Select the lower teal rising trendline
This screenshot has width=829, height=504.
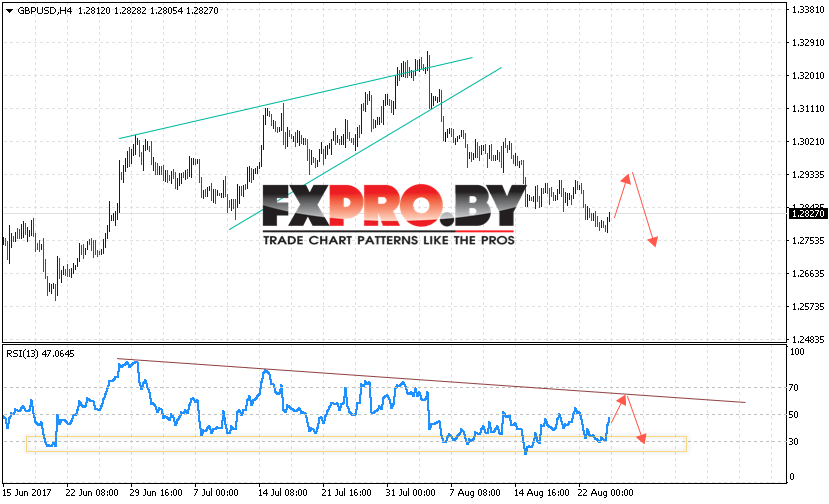365,149
